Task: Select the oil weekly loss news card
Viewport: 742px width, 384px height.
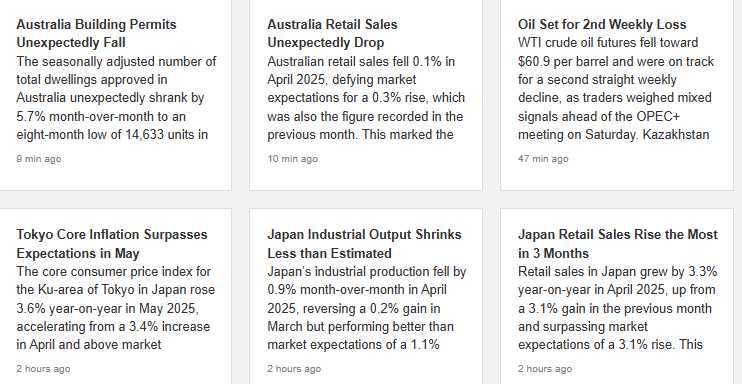Action: point(617,95)
